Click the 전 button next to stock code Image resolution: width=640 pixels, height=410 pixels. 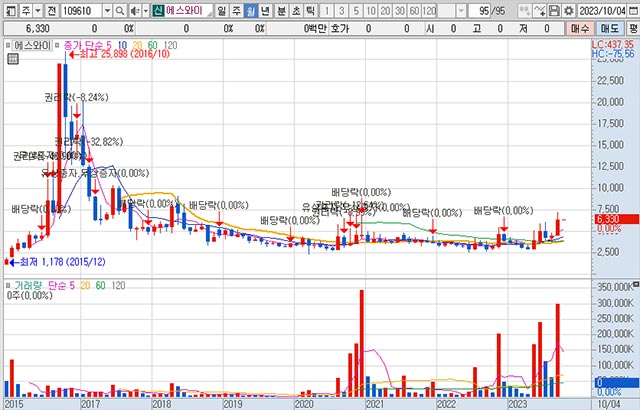coord(51,11)
